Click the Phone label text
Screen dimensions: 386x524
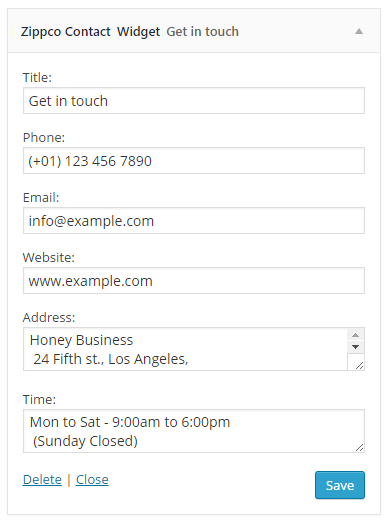[44, 137]
